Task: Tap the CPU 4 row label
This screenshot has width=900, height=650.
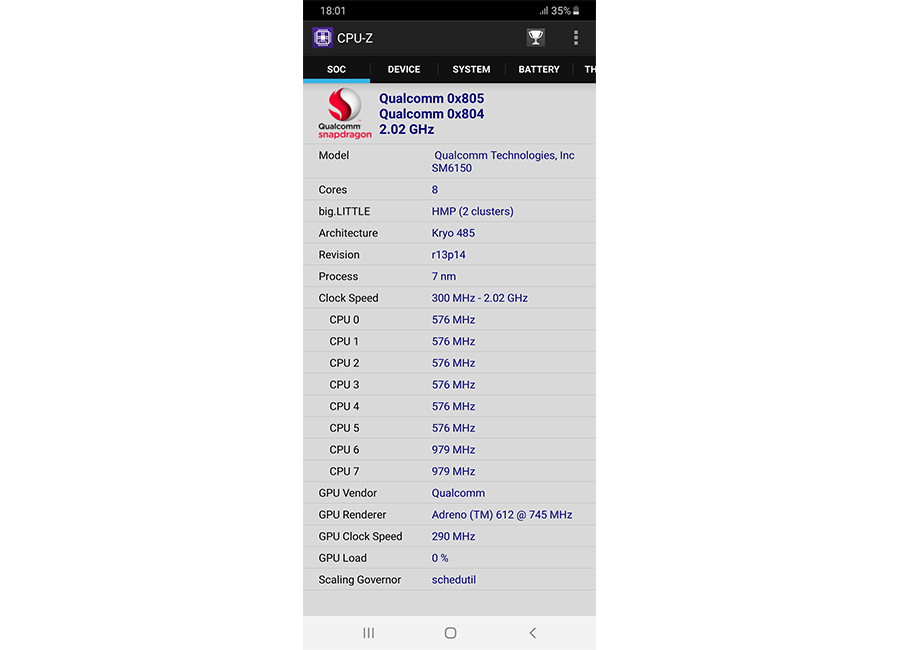Action: [x=344, y=406]
